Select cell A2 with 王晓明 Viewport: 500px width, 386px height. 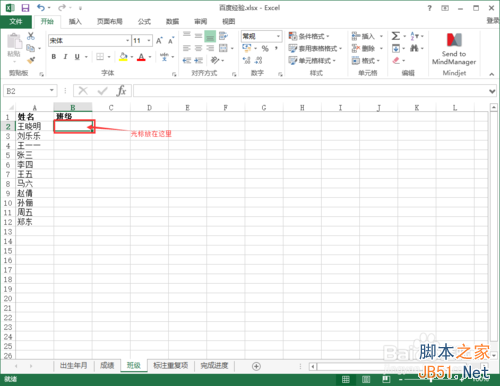pyautogui.click(x=34, y=126)
